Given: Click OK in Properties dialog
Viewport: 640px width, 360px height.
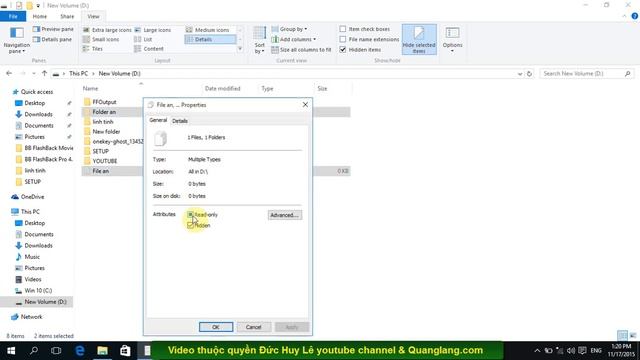Looking at the screenshot, I should [x=216, y=327].
